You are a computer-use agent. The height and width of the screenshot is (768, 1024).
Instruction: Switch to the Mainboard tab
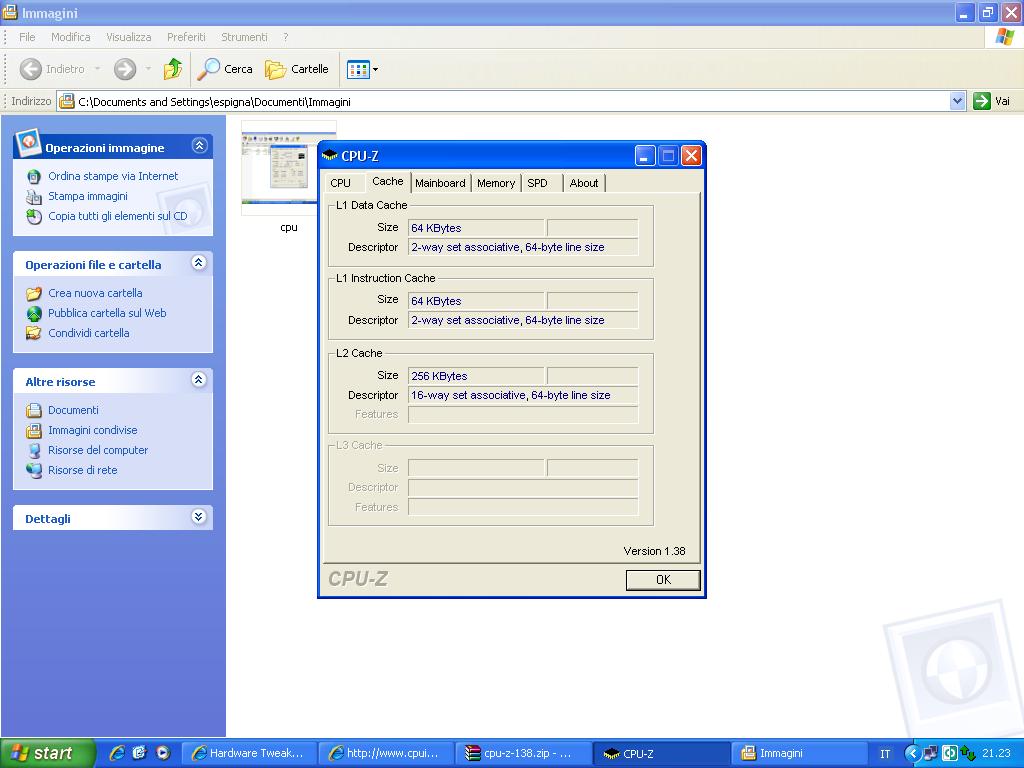click(440, 184)
